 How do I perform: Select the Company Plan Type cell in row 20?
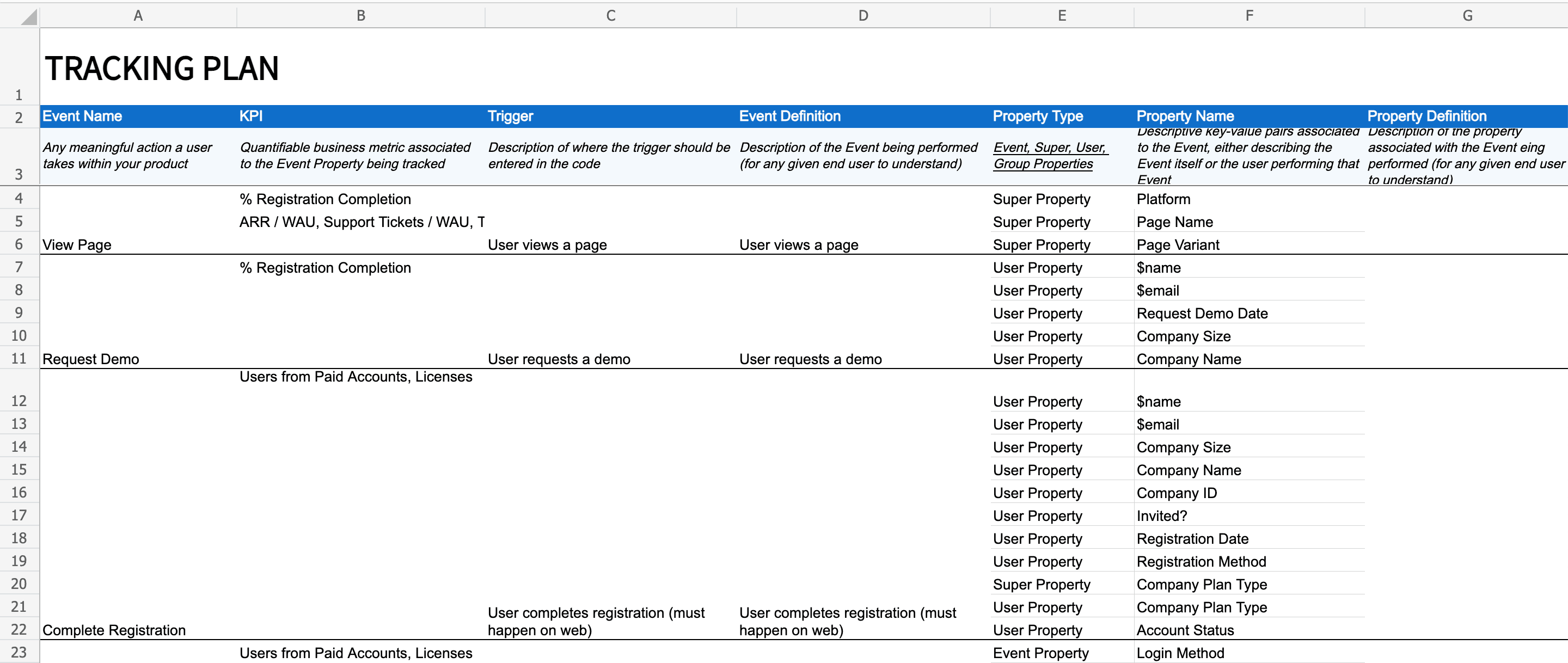[1202, 584]
